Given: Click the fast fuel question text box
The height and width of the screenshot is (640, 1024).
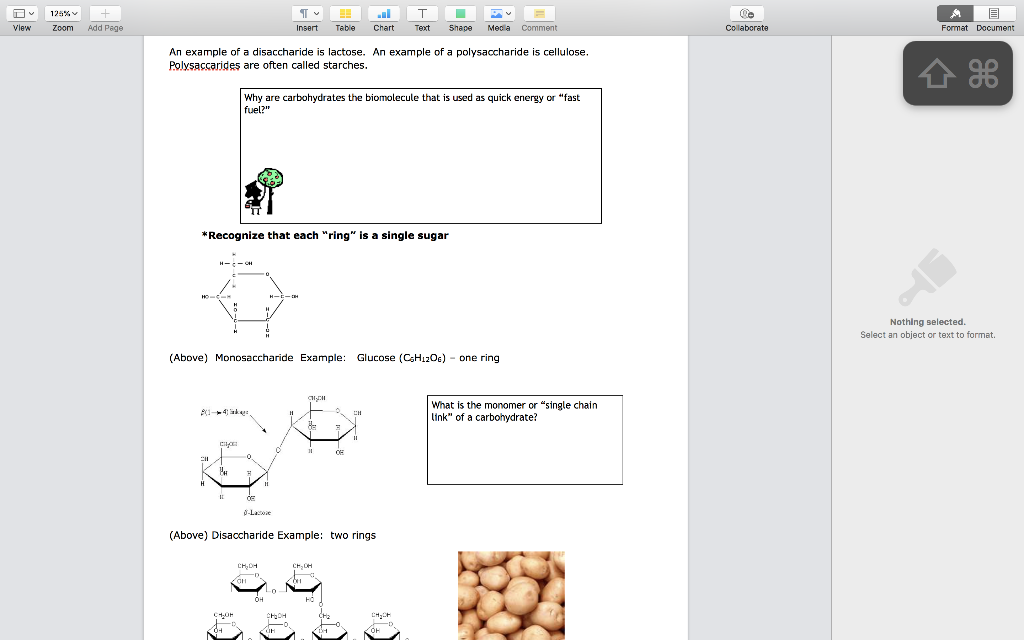Looking at the screenshot, I should pyautogui.click(x=420, y=155).
